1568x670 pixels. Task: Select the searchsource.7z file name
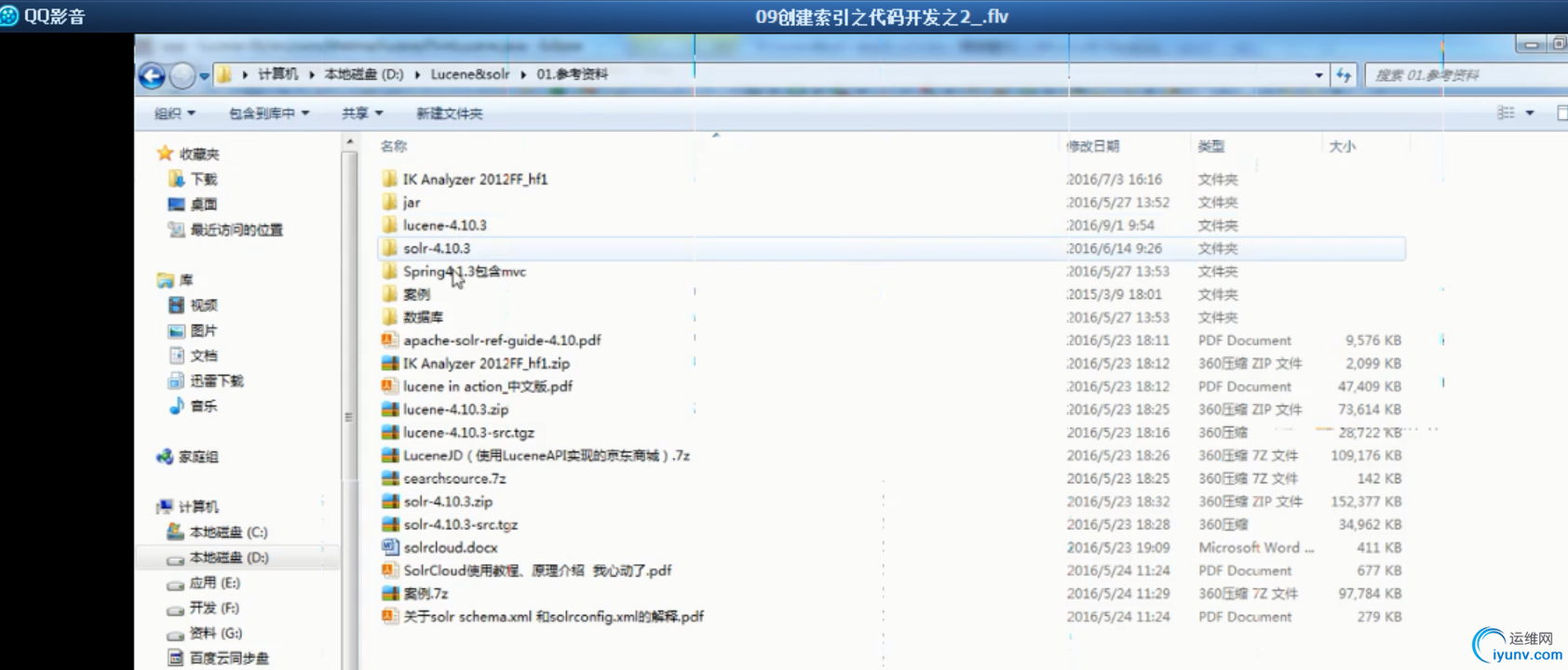tap(454, 478)
